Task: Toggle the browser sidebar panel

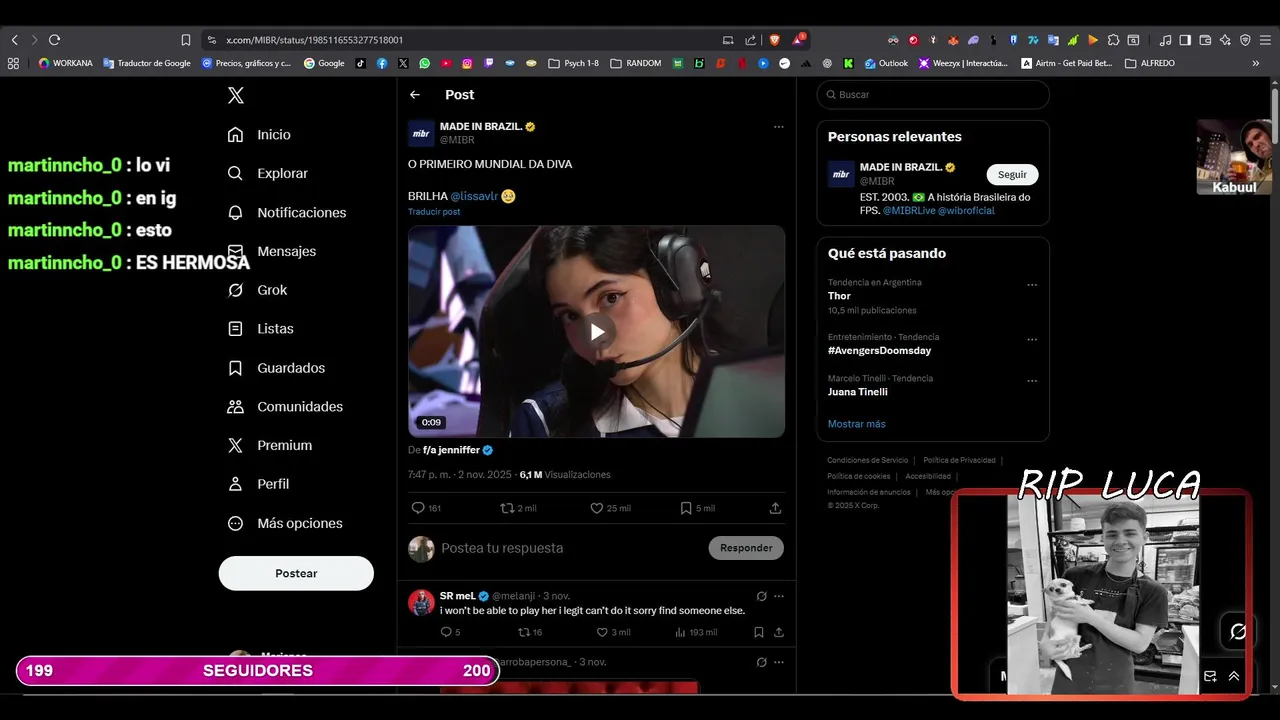Action: 1185,40
